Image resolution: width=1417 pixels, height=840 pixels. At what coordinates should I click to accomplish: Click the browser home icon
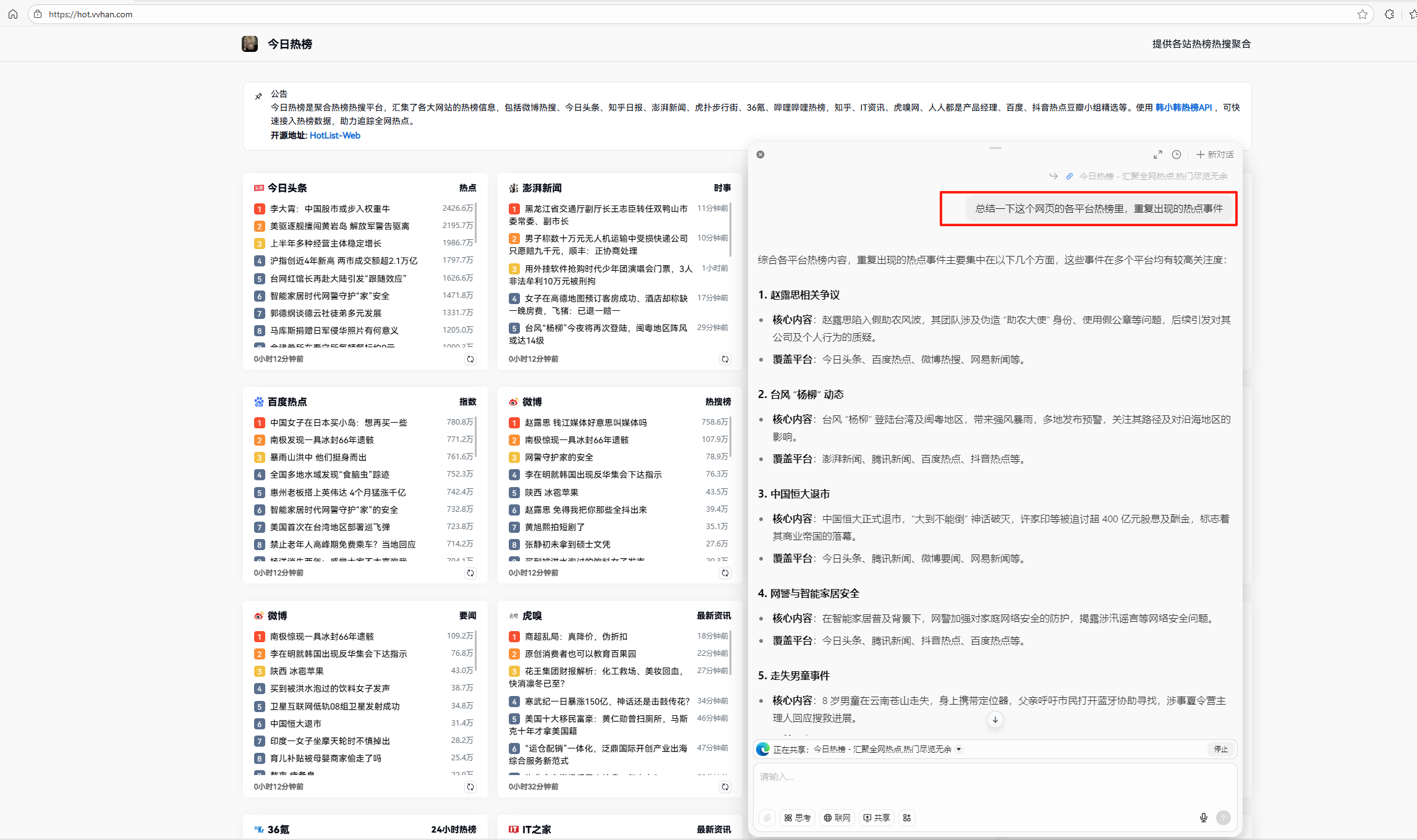(13, 14)
